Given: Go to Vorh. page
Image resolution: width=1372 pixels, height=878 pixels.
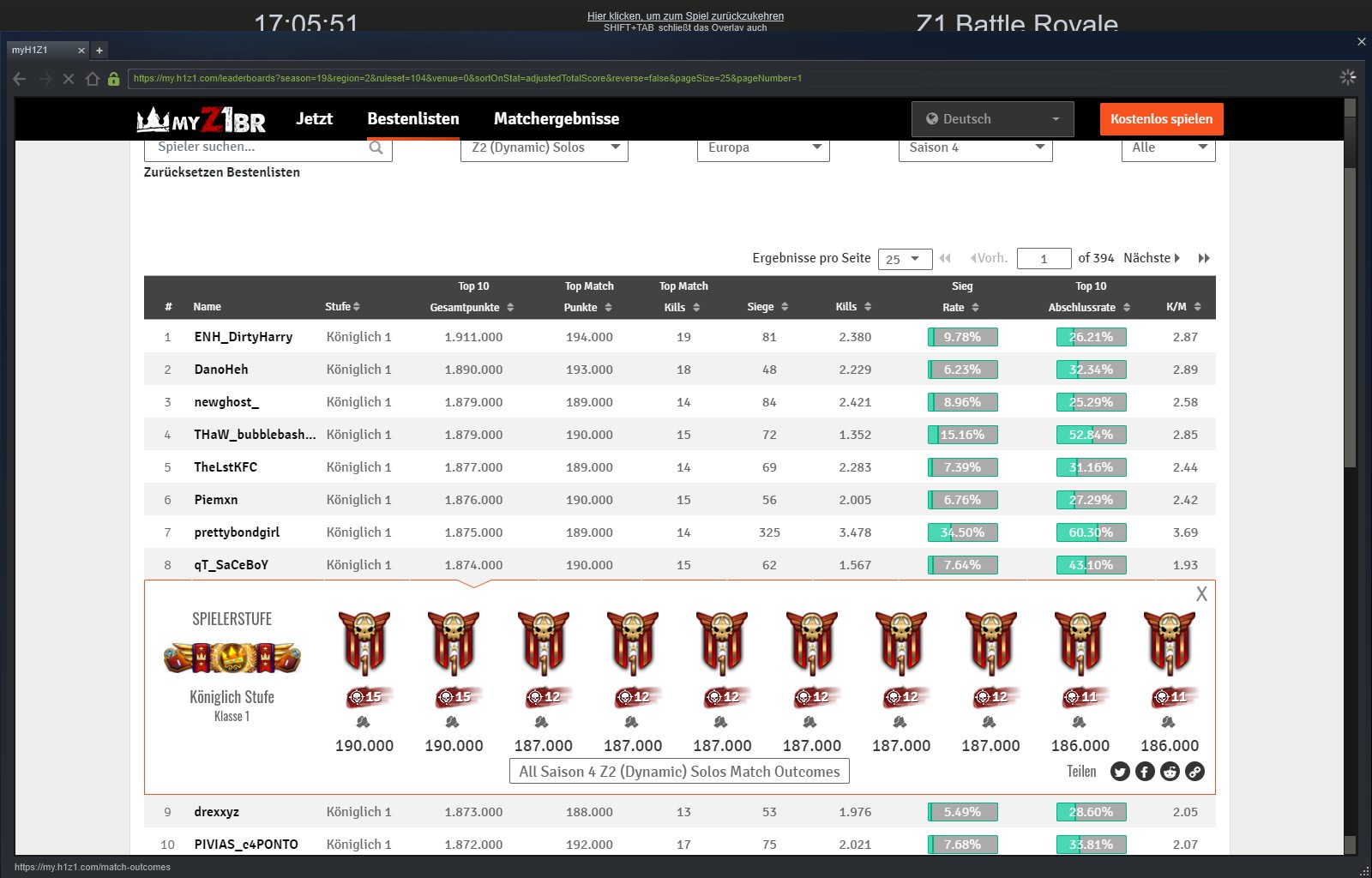Looking at the screenshot, I should tap(989, 258).
